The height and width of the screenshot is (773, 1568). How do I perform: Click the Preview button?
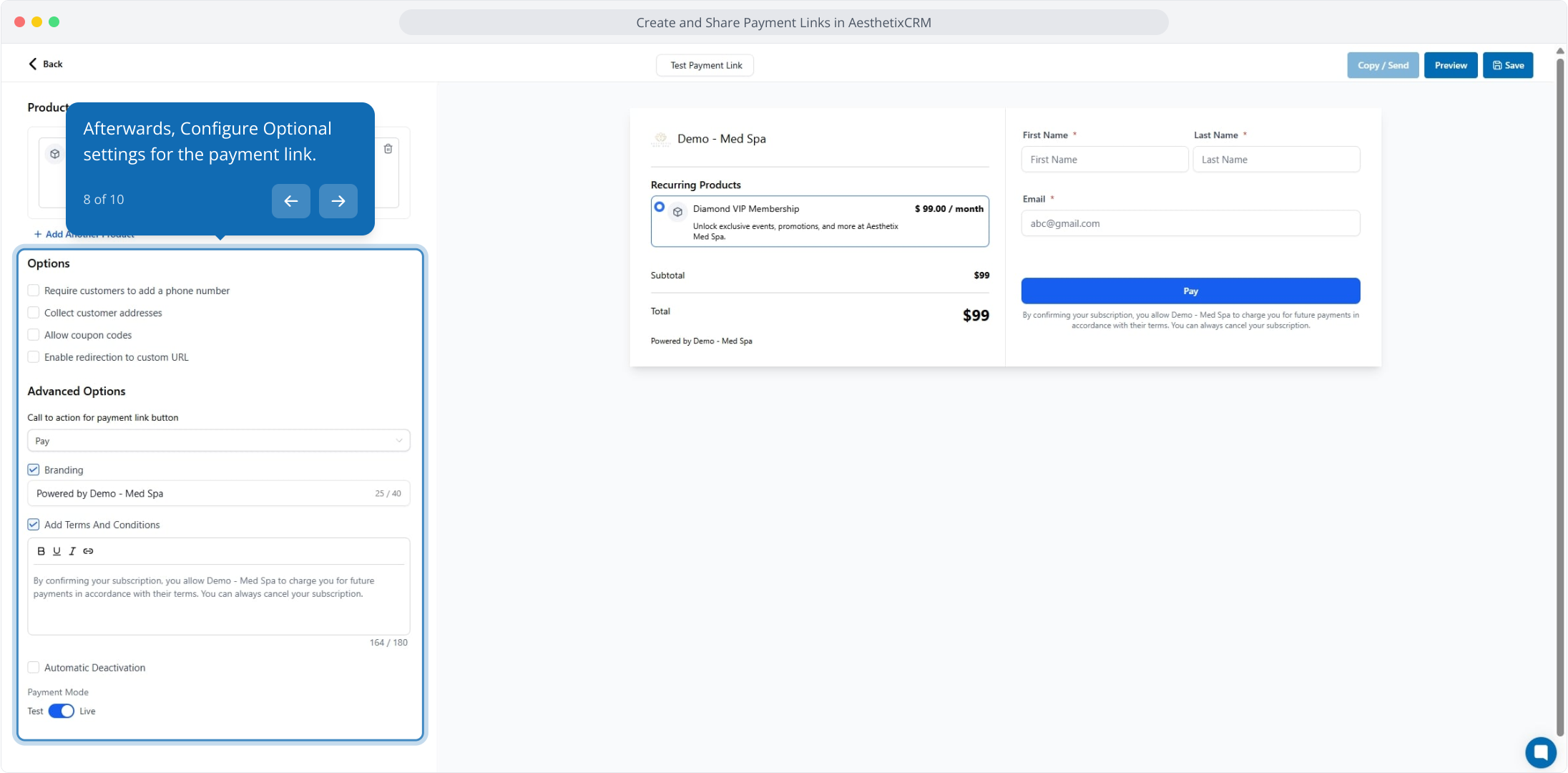pyautogui.click(x=1450, y=65)
